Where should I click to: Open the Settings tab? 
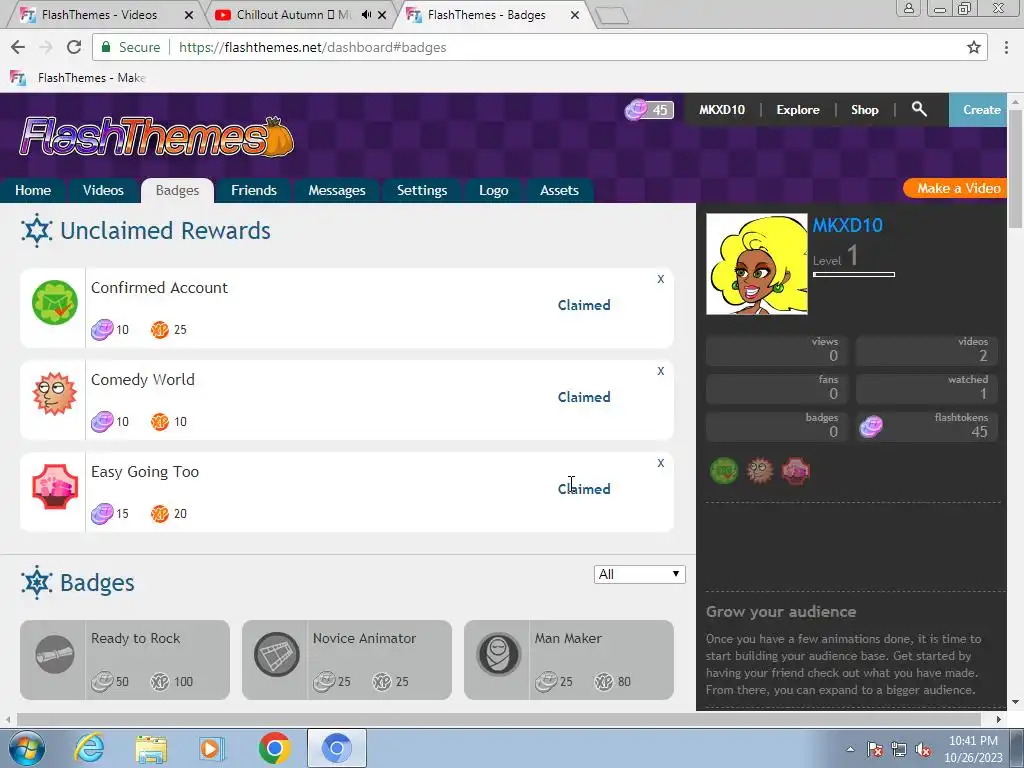422,190
